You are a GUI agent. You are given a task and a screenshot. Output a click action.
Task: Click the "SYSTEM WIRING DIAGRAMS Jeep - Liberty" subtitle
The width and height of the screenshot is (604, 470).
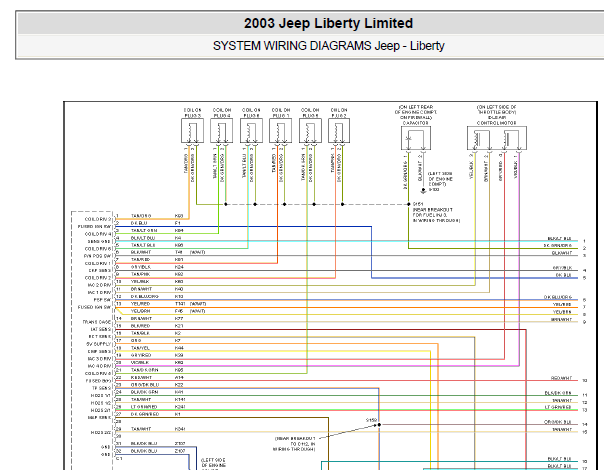pos(329,46)
